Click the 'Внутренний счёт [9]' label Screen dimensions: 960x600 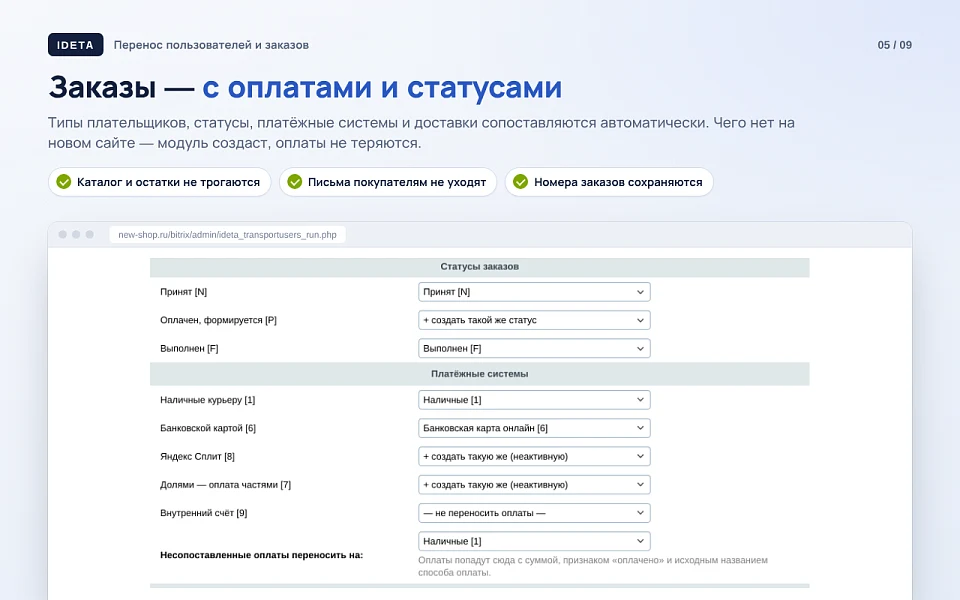[204, 513]
